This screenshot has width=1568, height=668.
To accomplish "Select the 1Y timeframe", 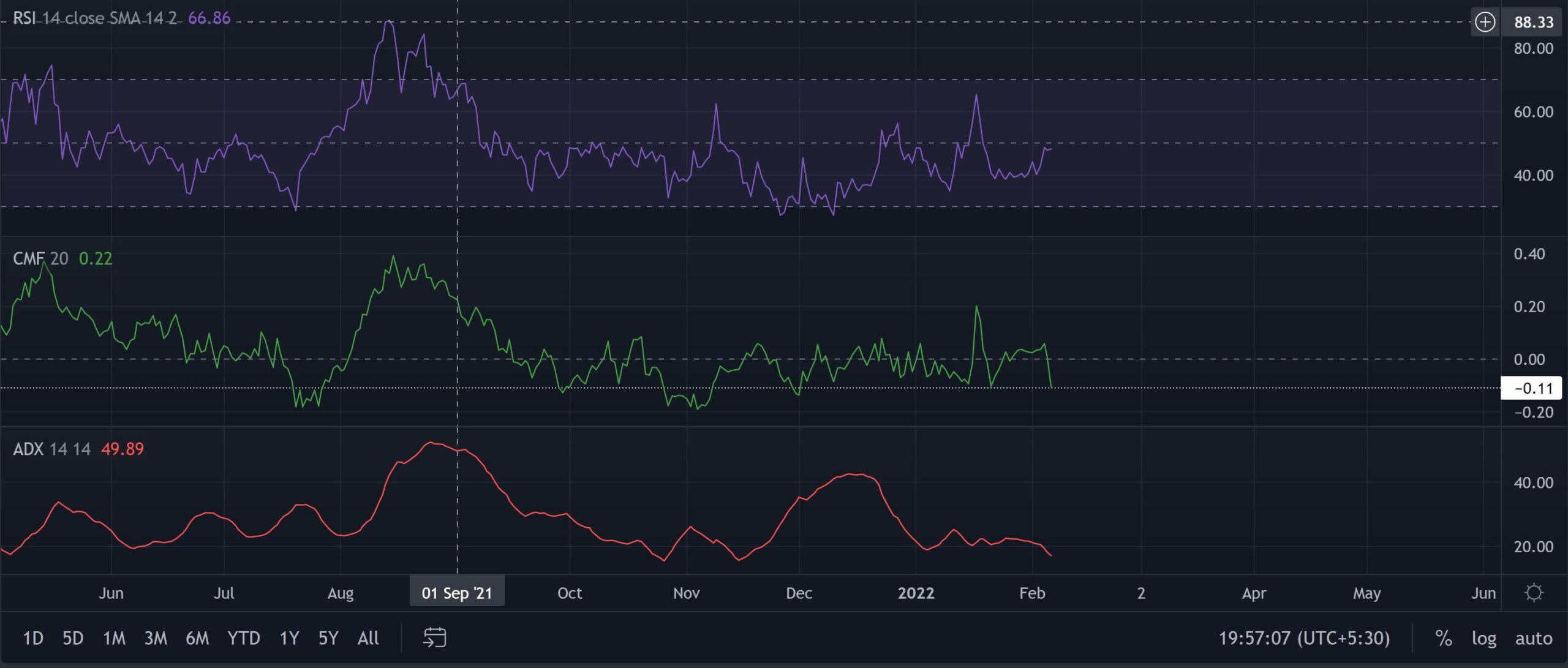I will tap(288, 637).
